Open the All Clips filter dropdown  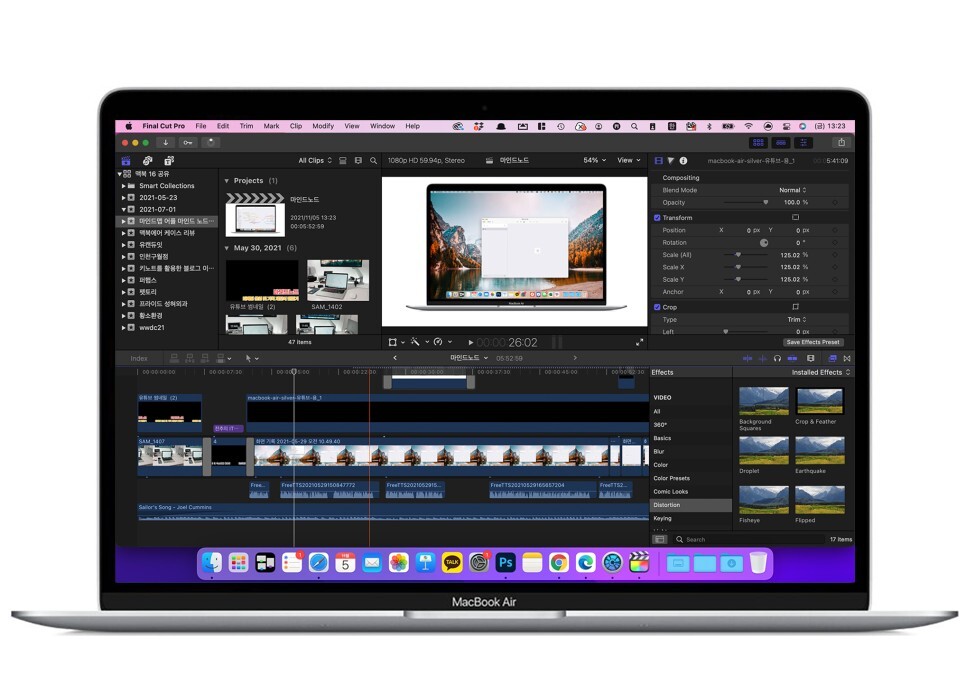coord(315,160)
